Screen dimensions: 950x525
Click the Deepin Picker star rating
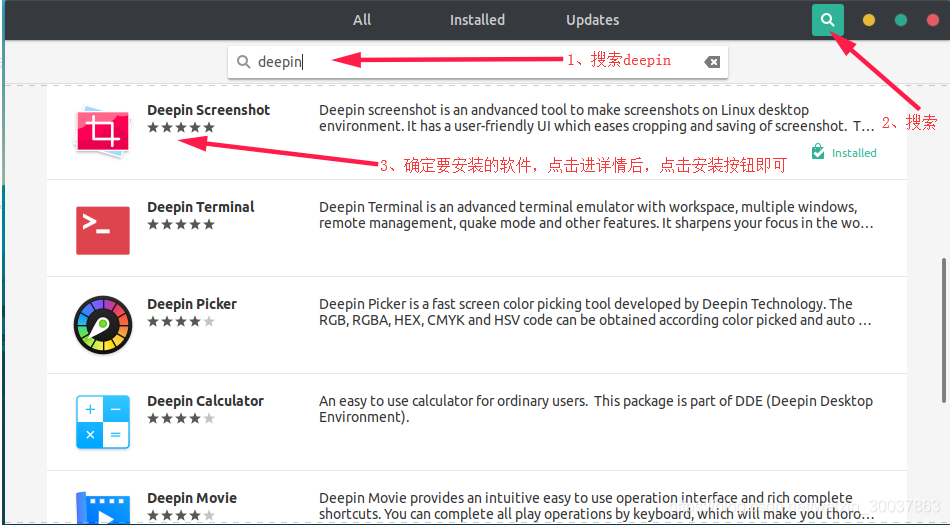coord(181,321)
